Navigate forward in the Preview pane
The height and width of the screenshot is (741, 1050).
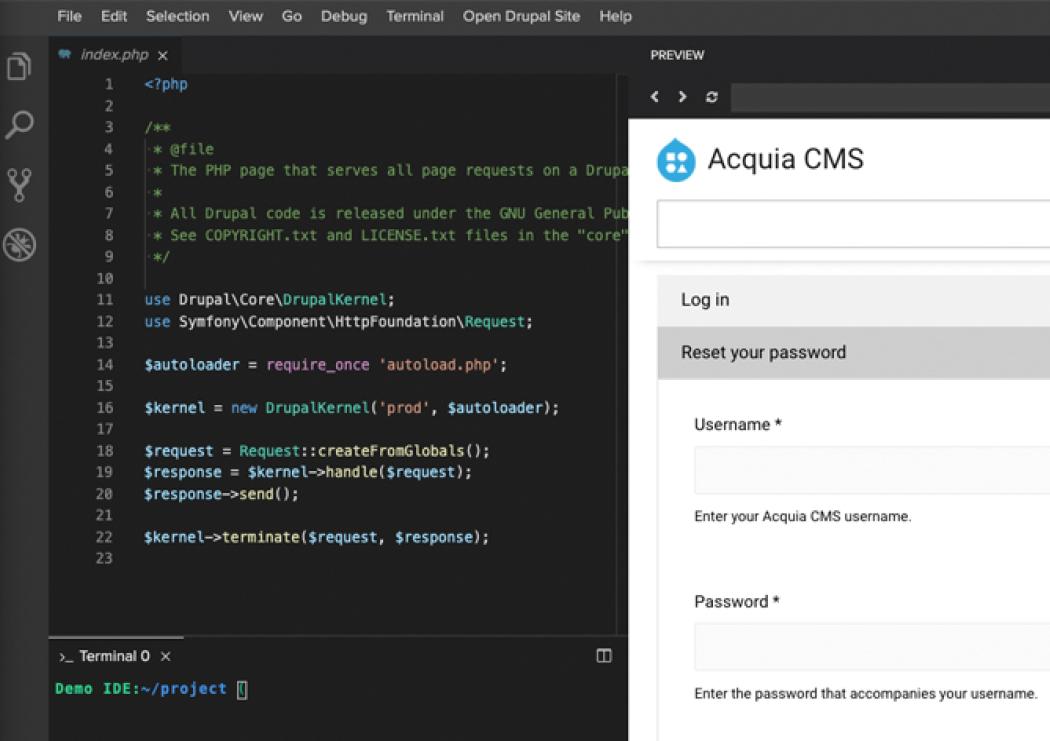pyautogui.click(x=683, y=97)
